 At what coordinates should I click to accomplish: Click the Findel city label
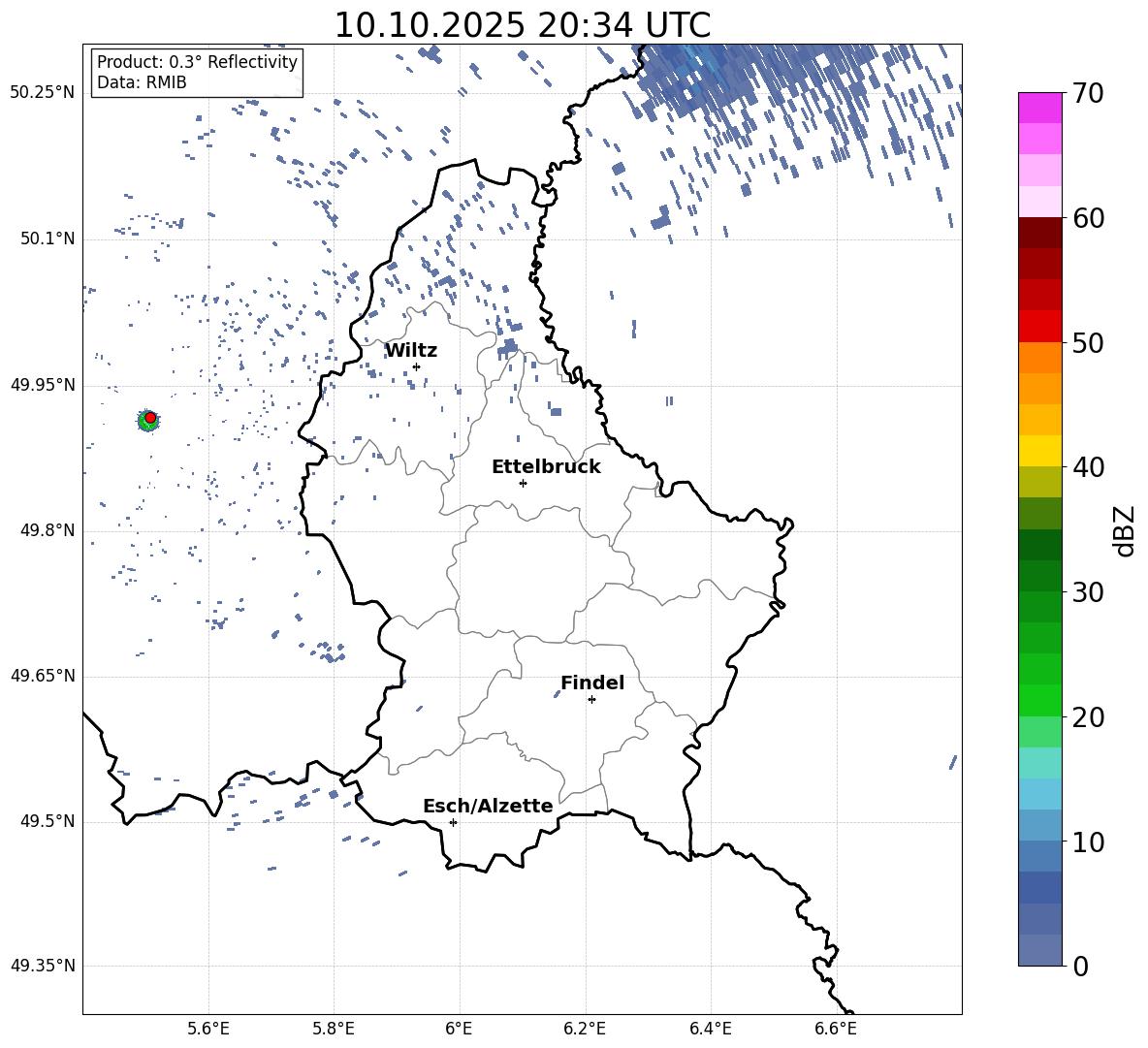tap(592, 683)
